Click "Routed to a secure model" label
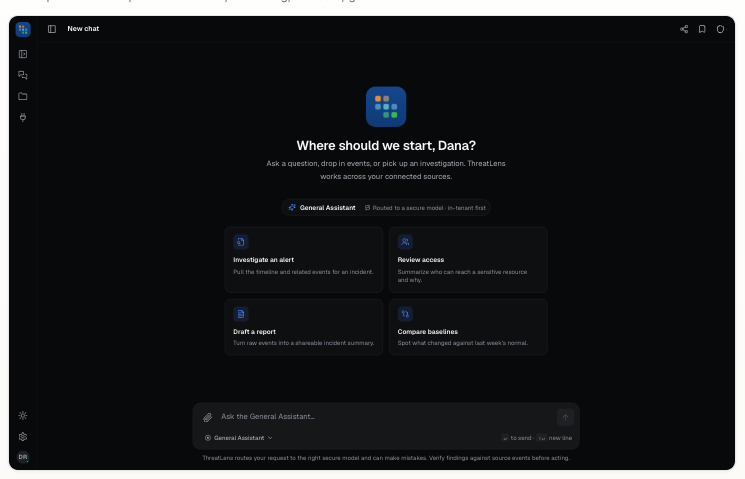Viewport: 745px width, 479px height. pyautogui.click(x=425, y=208)
